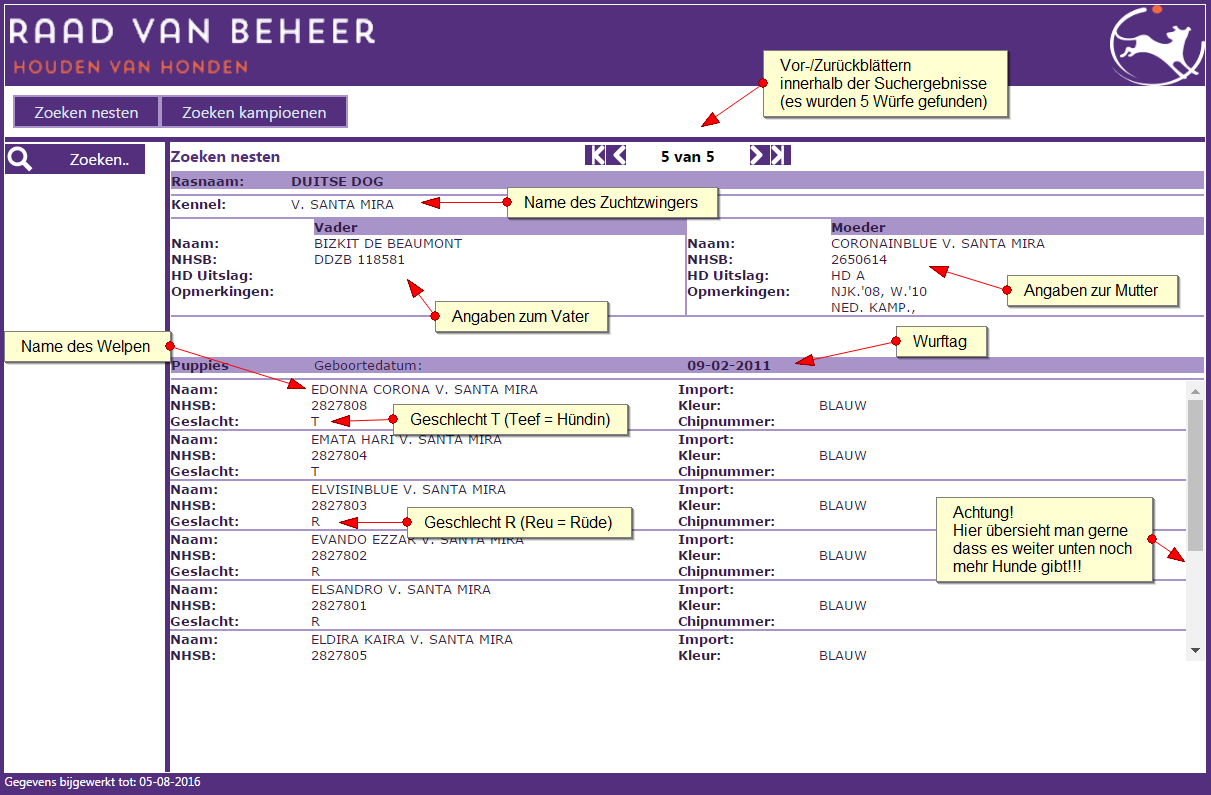This screenshot has height=795, width=1211.
Task: Select puppy ELSANDRO V. SANTA MIRA
Action: pos(401,590)
